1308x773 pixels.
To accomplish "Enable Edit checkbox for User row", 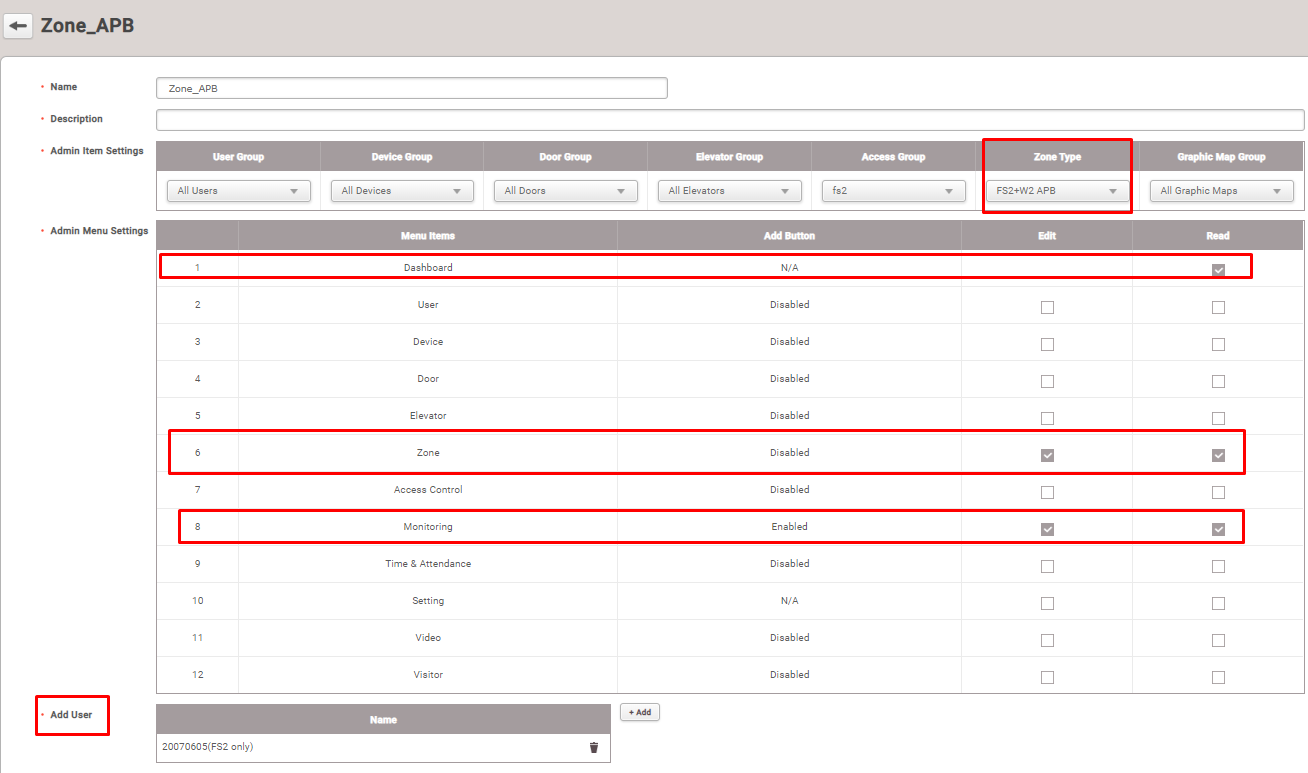I will click(x=1047, y=308).
